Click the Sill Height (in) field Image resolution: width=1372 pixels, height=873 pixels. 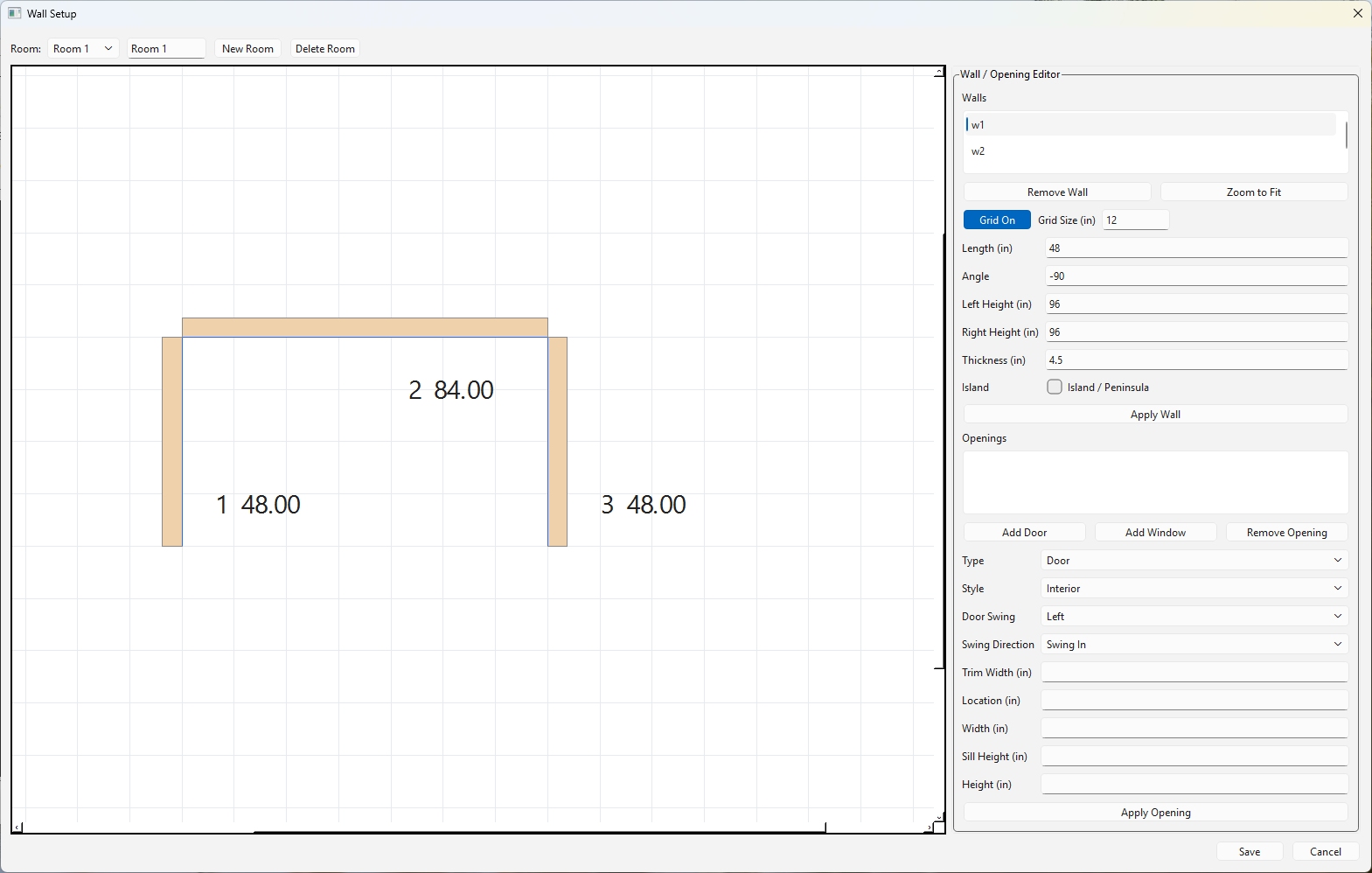tap(1194, 757)
